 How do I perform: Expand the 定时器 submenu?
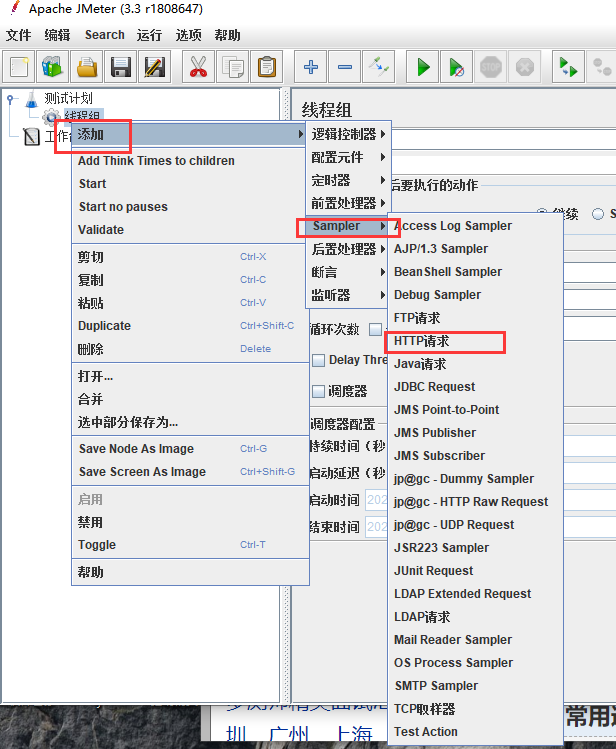pos(348,180)
